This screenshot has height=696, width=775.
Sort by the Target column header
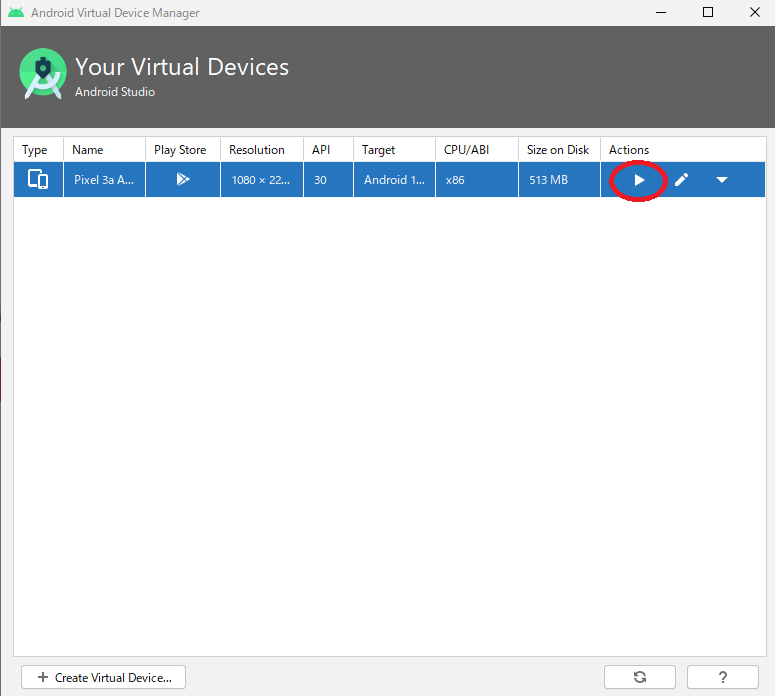click(x=394, y=150)
